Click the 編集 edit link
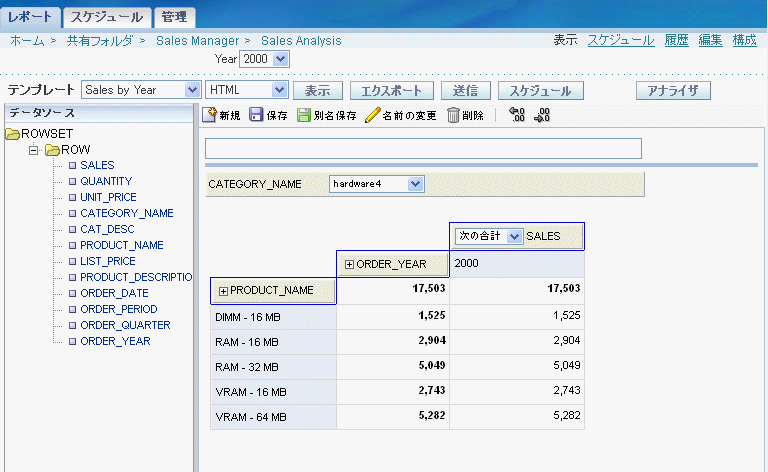Viewport: 768px width, 472px height. [x=710, y=40]
